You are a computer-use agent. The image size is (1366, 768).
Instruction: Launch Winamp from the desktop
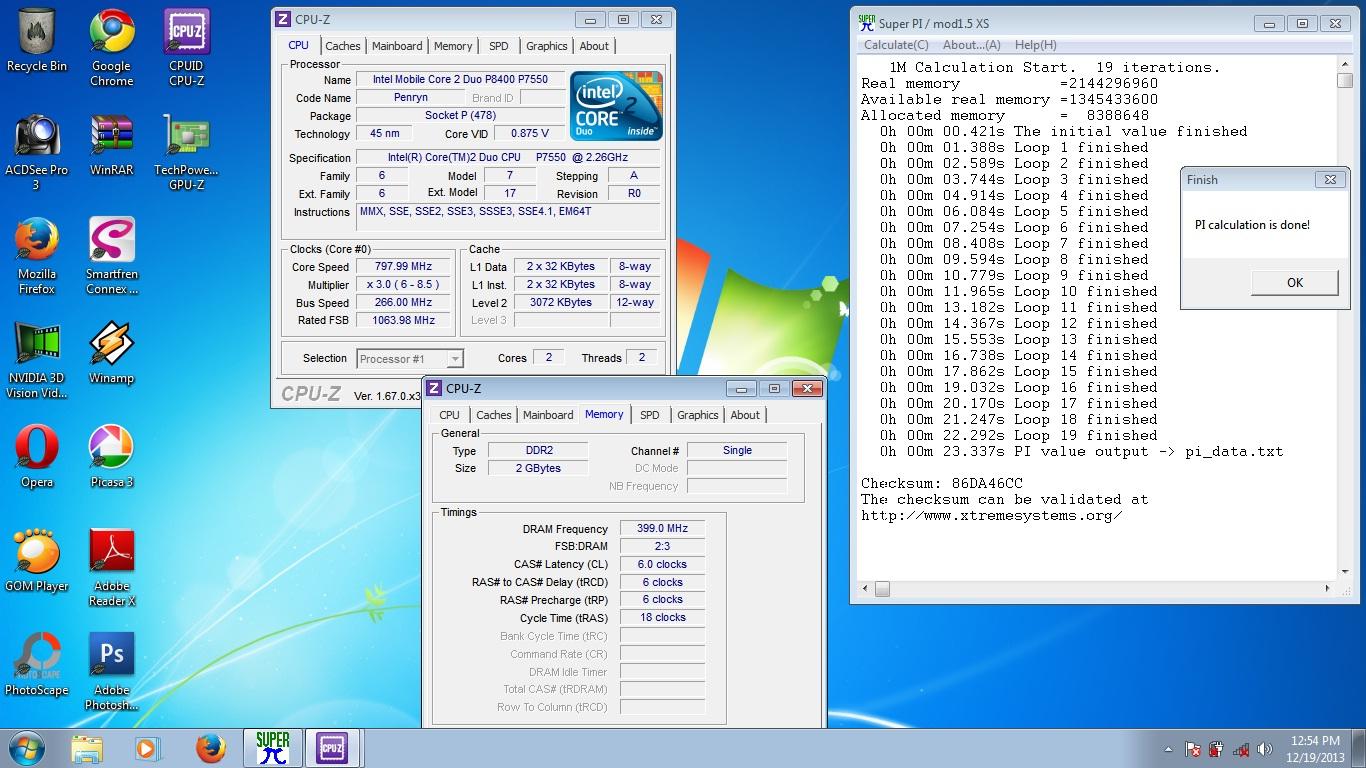(112, 353)
